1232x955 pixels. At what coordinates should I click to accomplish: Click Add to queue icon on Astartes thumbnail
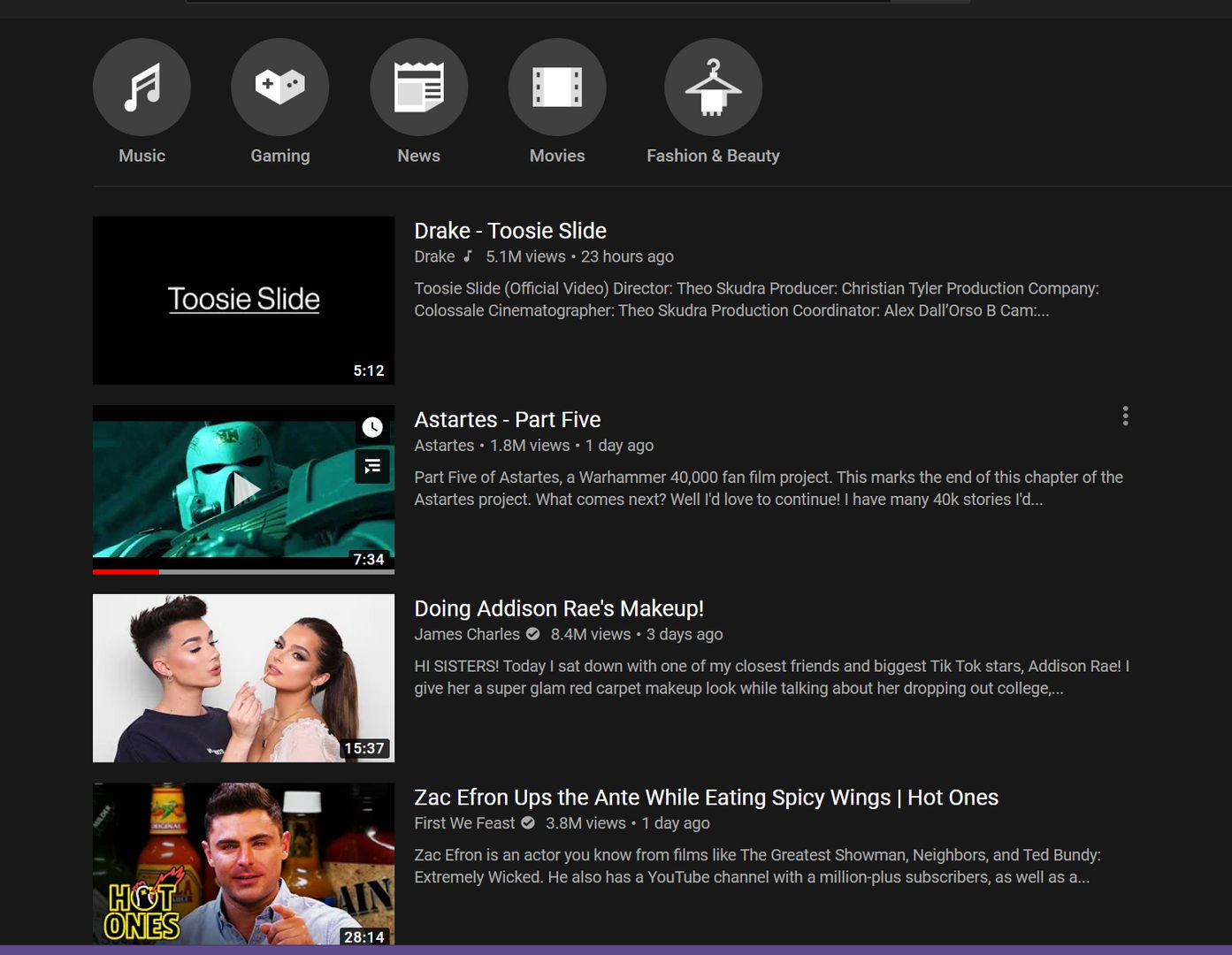coord(372,466)
